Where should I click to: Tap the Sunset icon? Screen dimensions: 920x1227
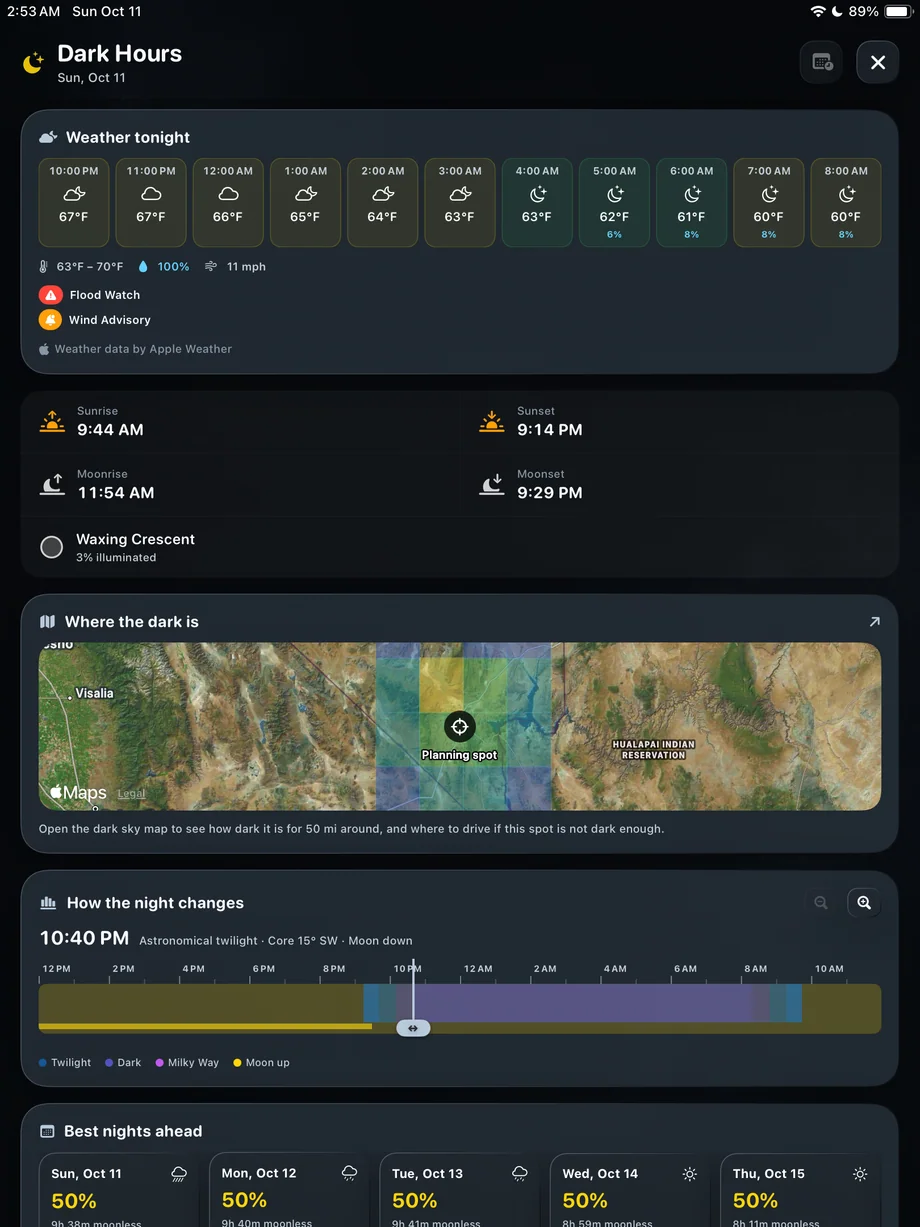tap(491, 421)
